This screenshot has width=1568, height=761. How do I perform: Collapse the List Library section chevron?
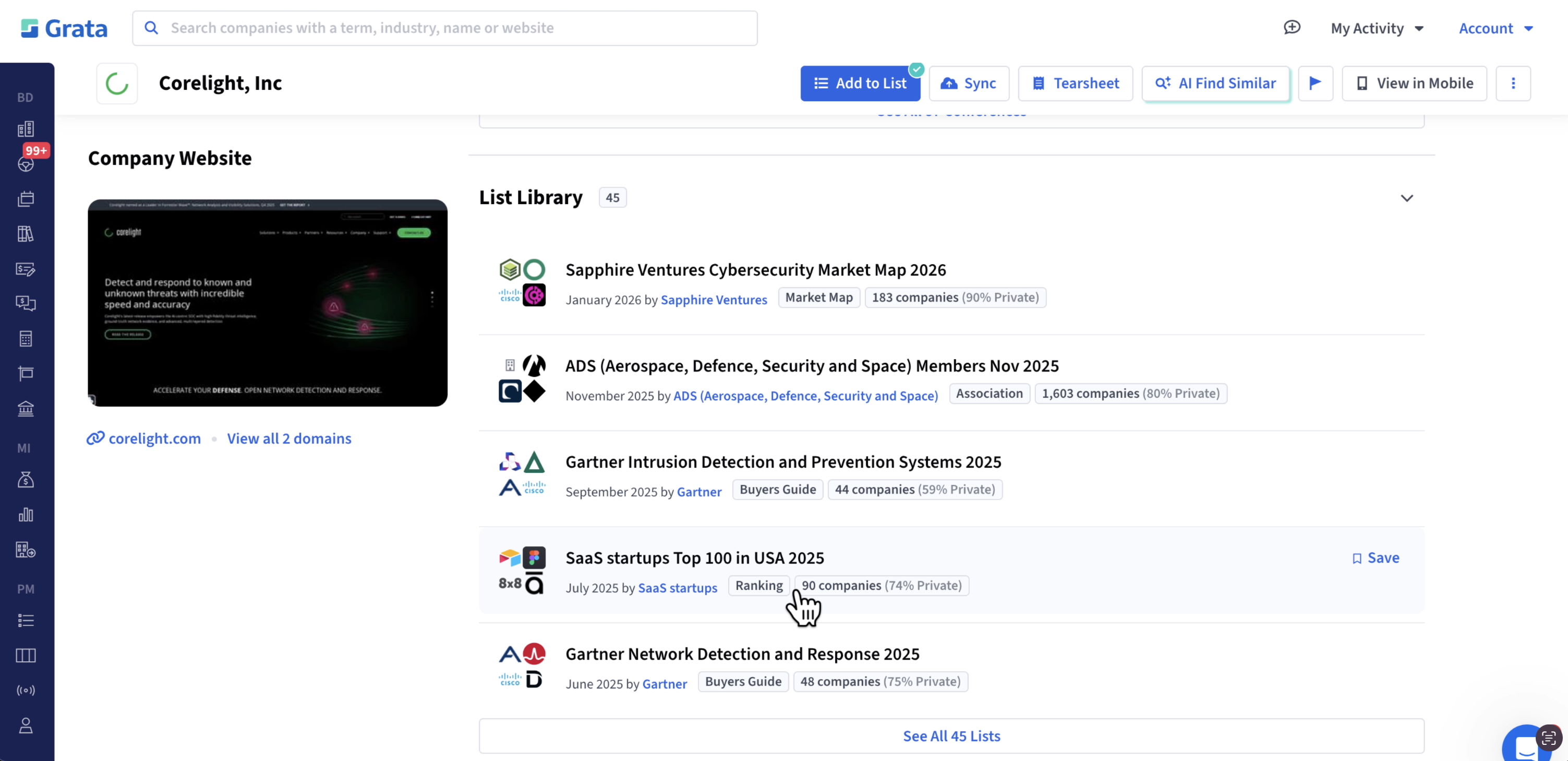click(1407, 198)
